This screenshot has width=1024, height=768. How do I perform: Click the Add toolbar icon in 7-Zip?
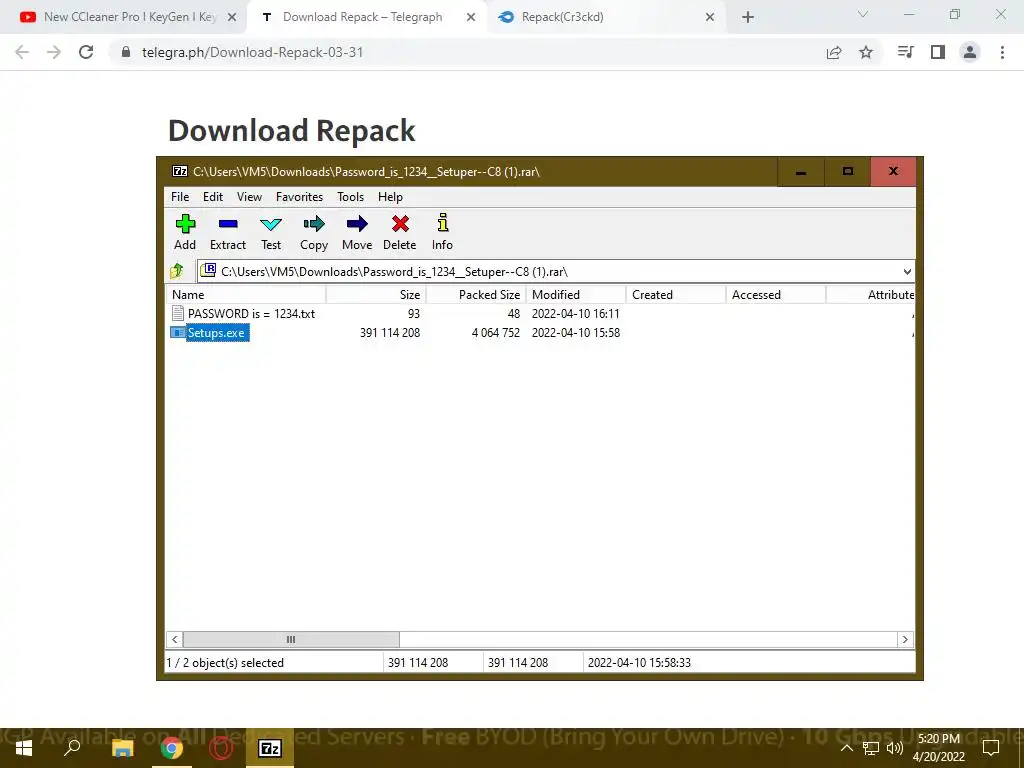pos(185,225)
